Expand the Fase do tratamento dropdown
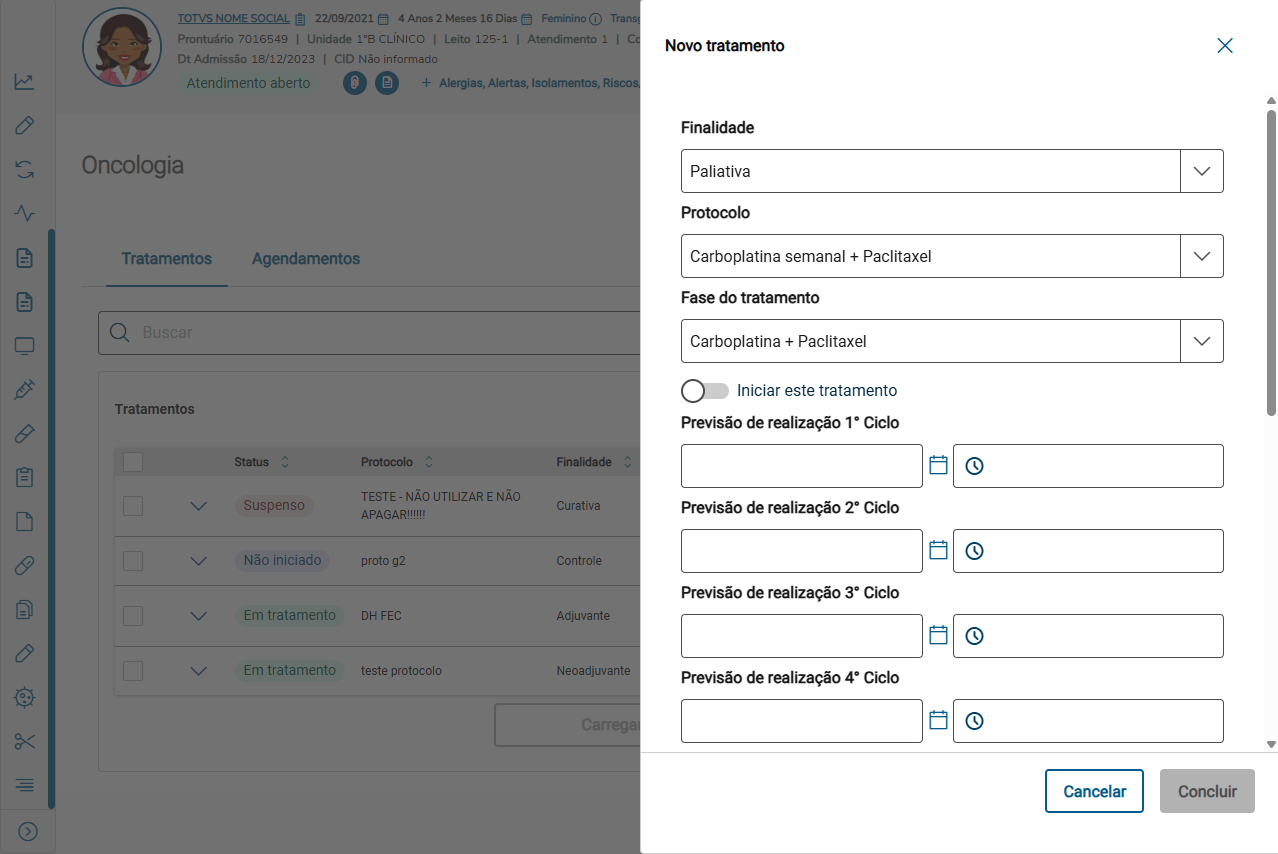 coord(1201,341)
